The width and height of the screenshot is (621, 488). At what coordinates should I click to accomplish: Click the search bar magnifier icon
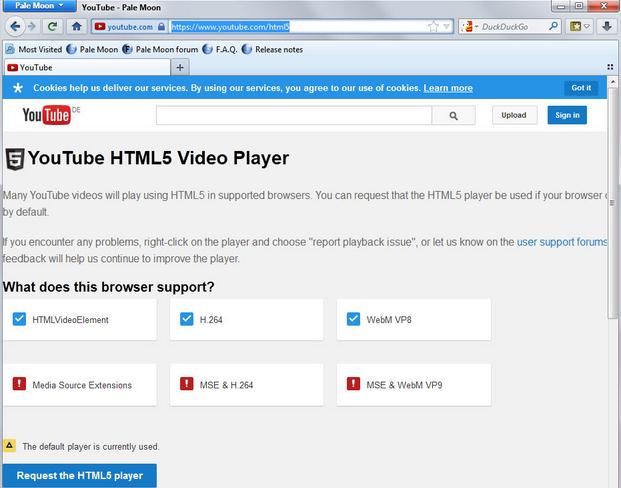click(x=553, y=26)
